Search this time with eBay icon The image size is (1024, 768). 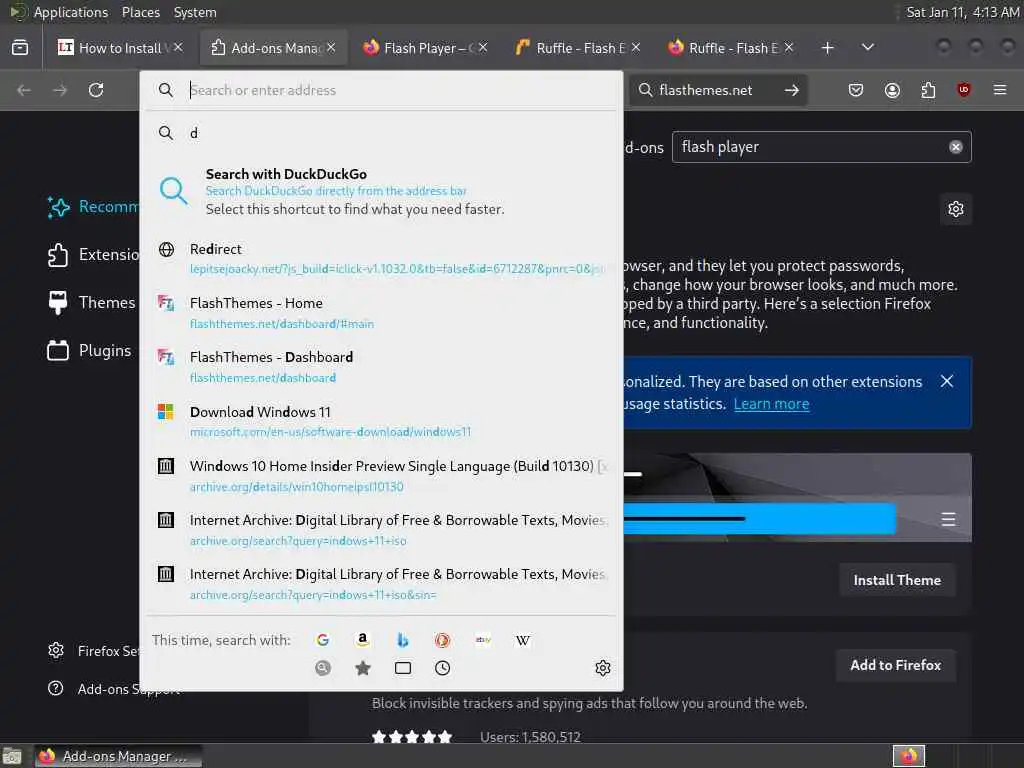[x=483, y=640]
